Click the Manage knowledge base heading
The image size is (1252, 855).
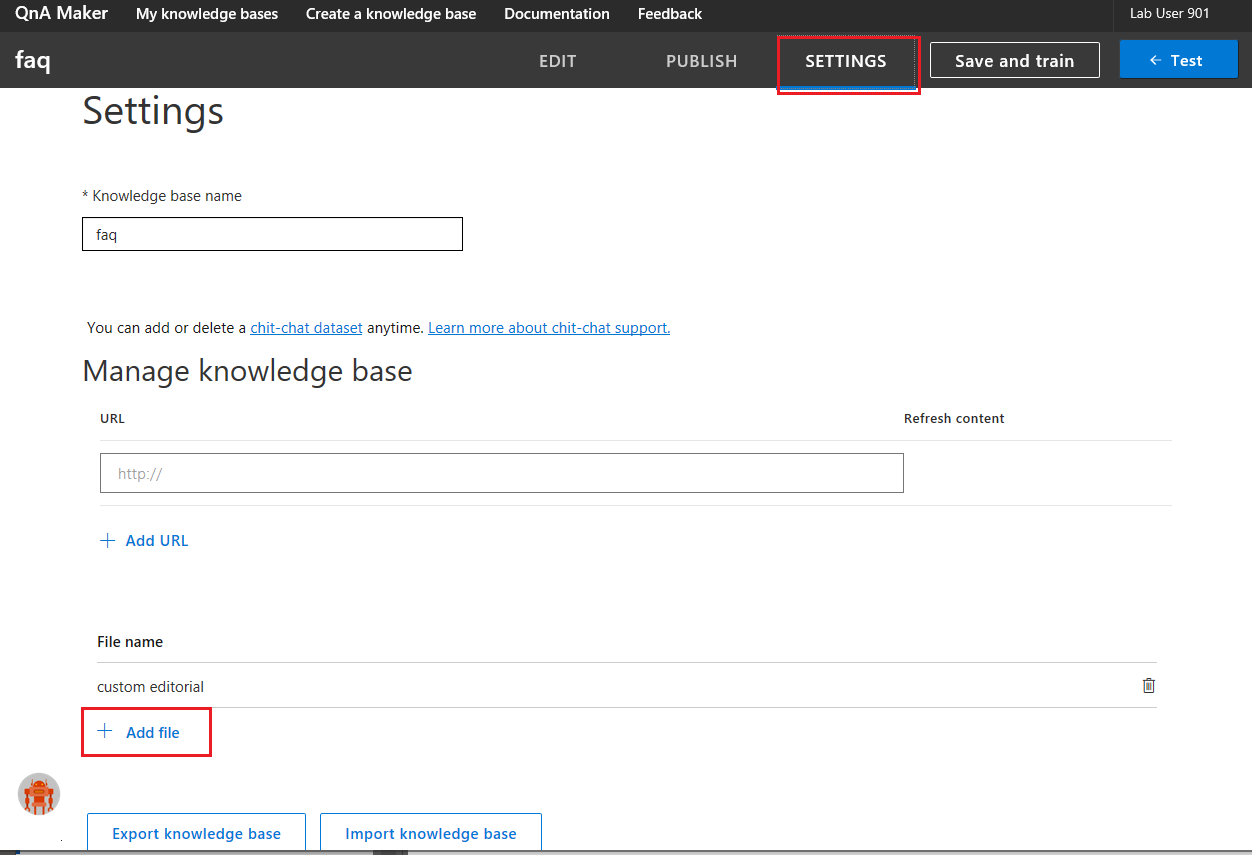click(247, 371)
